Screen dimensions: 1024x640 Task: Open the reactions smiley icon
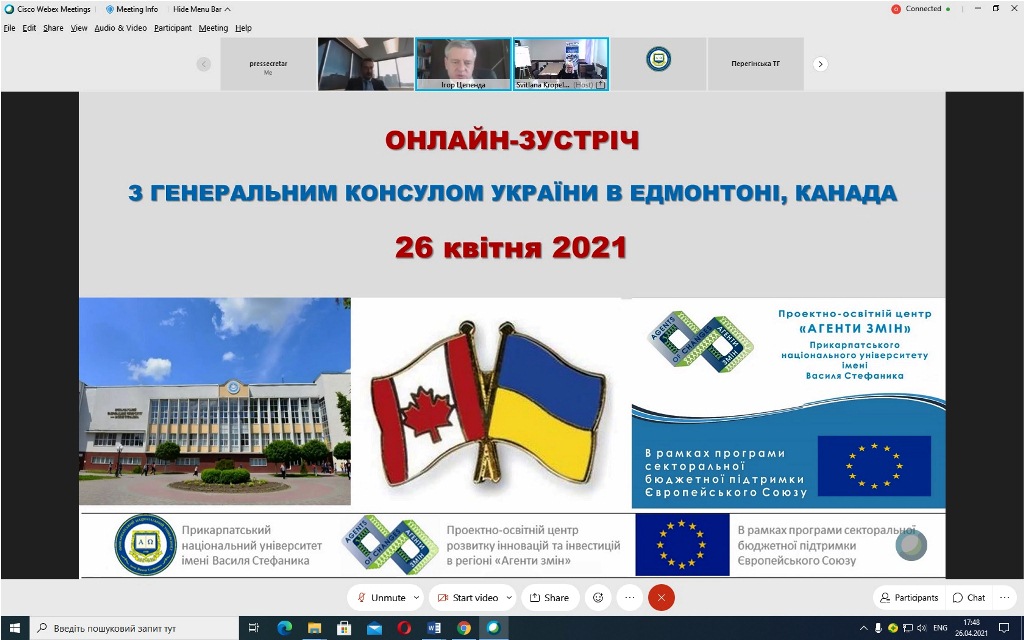(x=598, y=597)
